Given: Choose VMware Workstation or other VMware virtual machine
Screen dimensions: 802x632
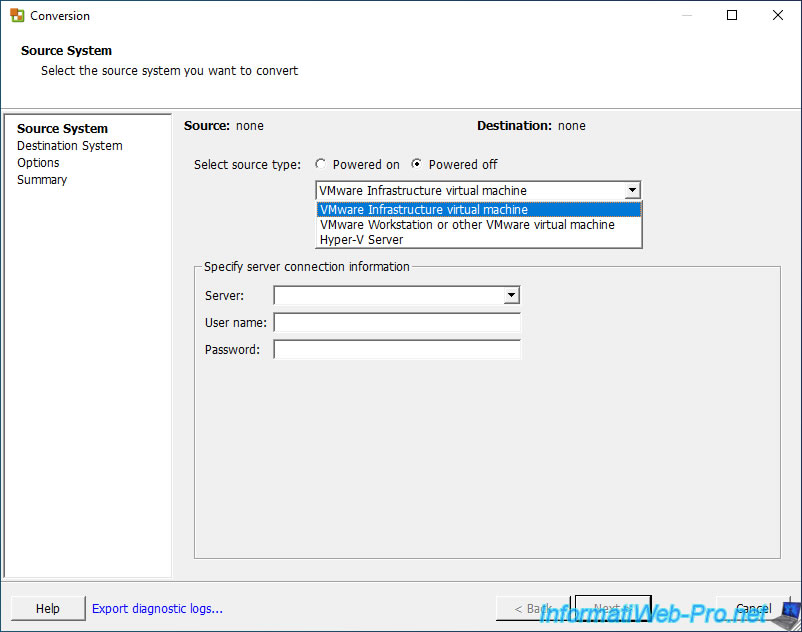Looking at the screenshot, I should 479,224.
